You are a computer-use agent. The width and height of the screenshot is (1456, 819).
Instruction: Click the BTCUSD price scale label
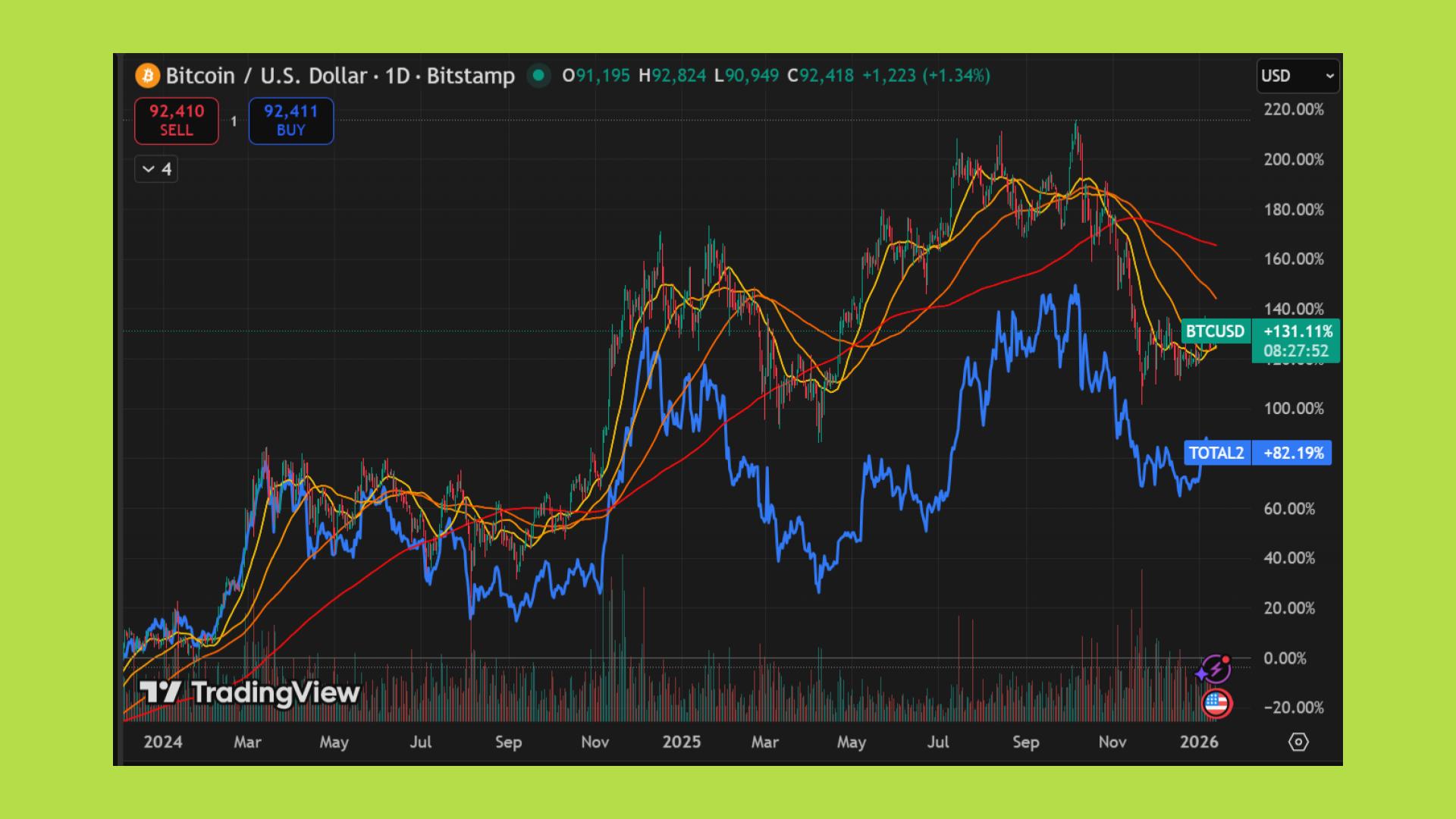1215,331
